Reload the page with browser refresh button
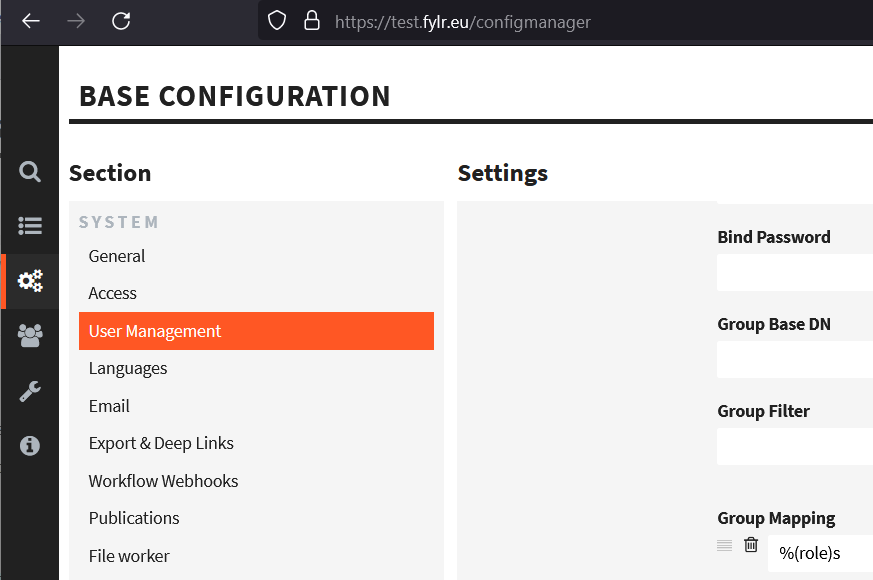The width and height of the screenshot is (873, 580). (121, 21)
